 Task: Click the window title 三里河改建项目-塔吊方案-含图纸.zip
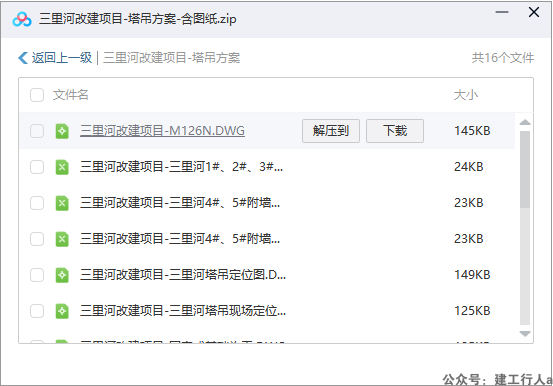(138, 19)
